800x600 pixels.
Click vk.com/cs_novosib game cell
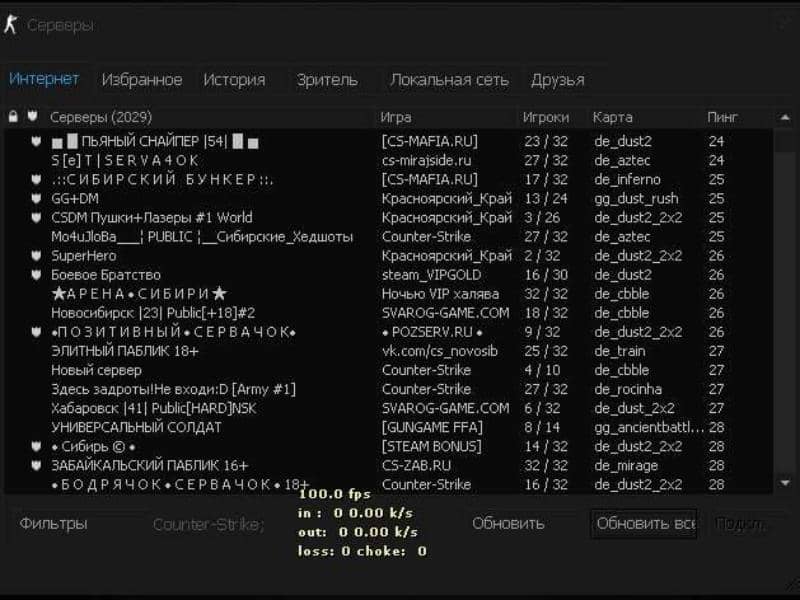click(440, 351)
